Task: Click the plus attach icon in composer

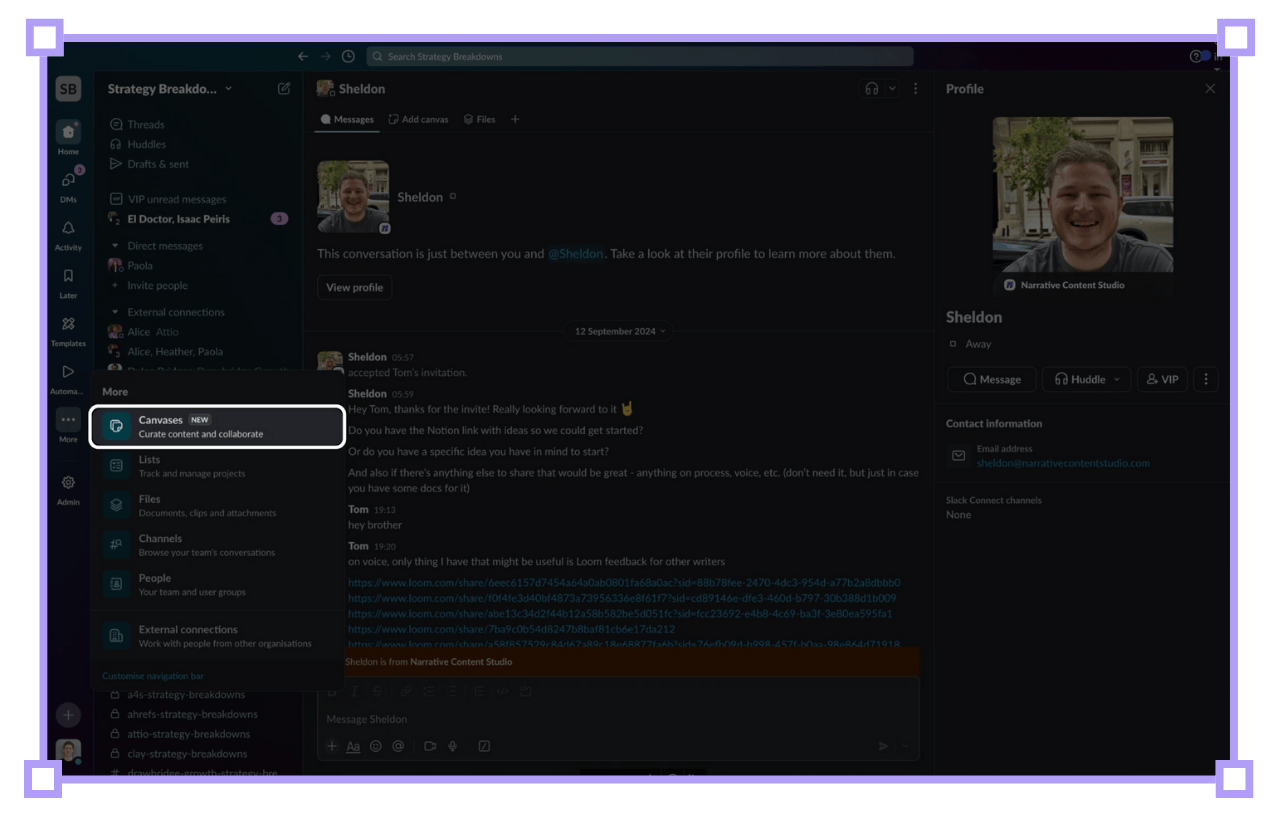Action: [333, 746]
